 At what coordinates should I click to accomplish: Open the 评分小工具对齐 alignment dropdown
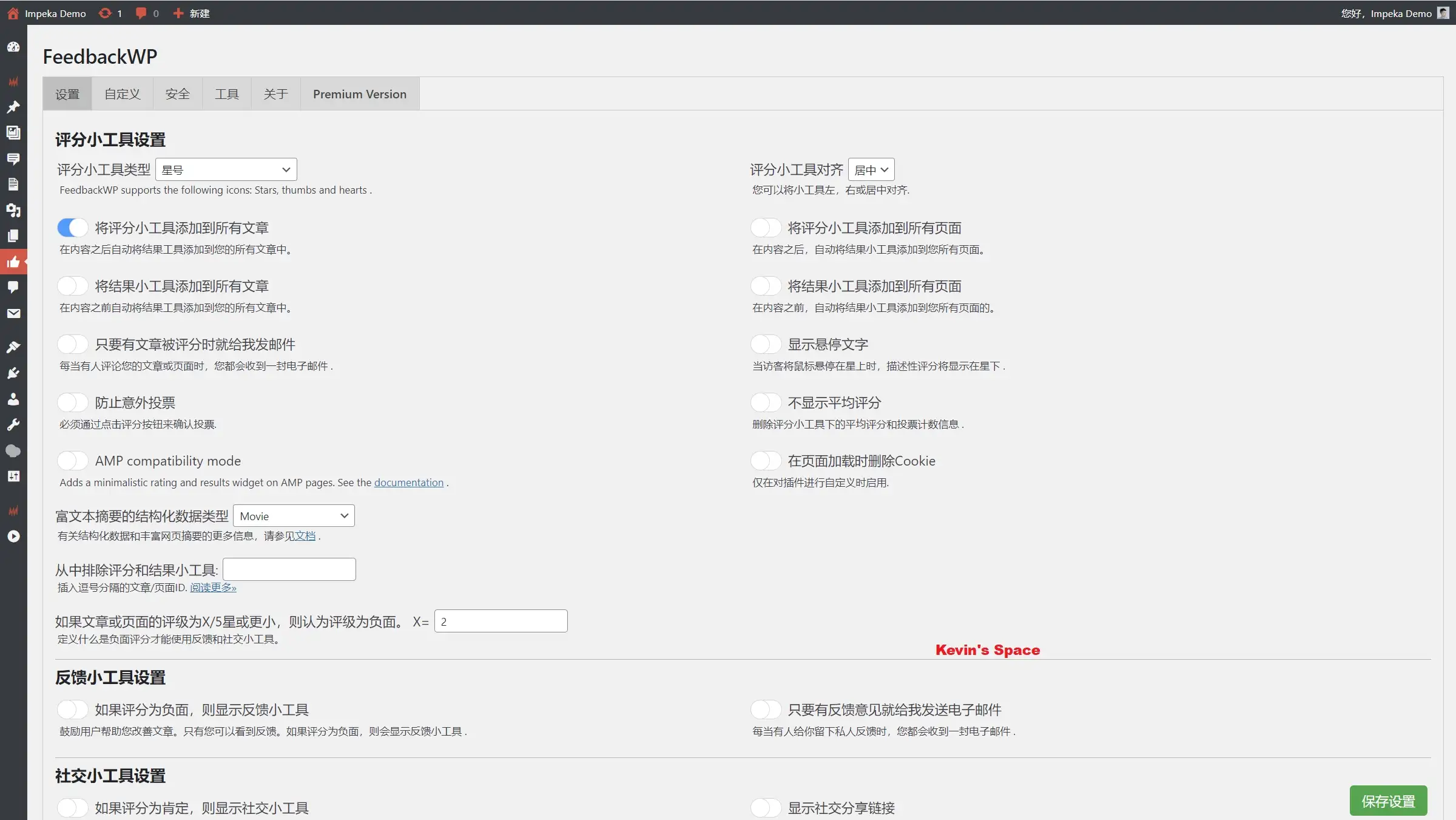pyautogui.click(x=871, y=169)
